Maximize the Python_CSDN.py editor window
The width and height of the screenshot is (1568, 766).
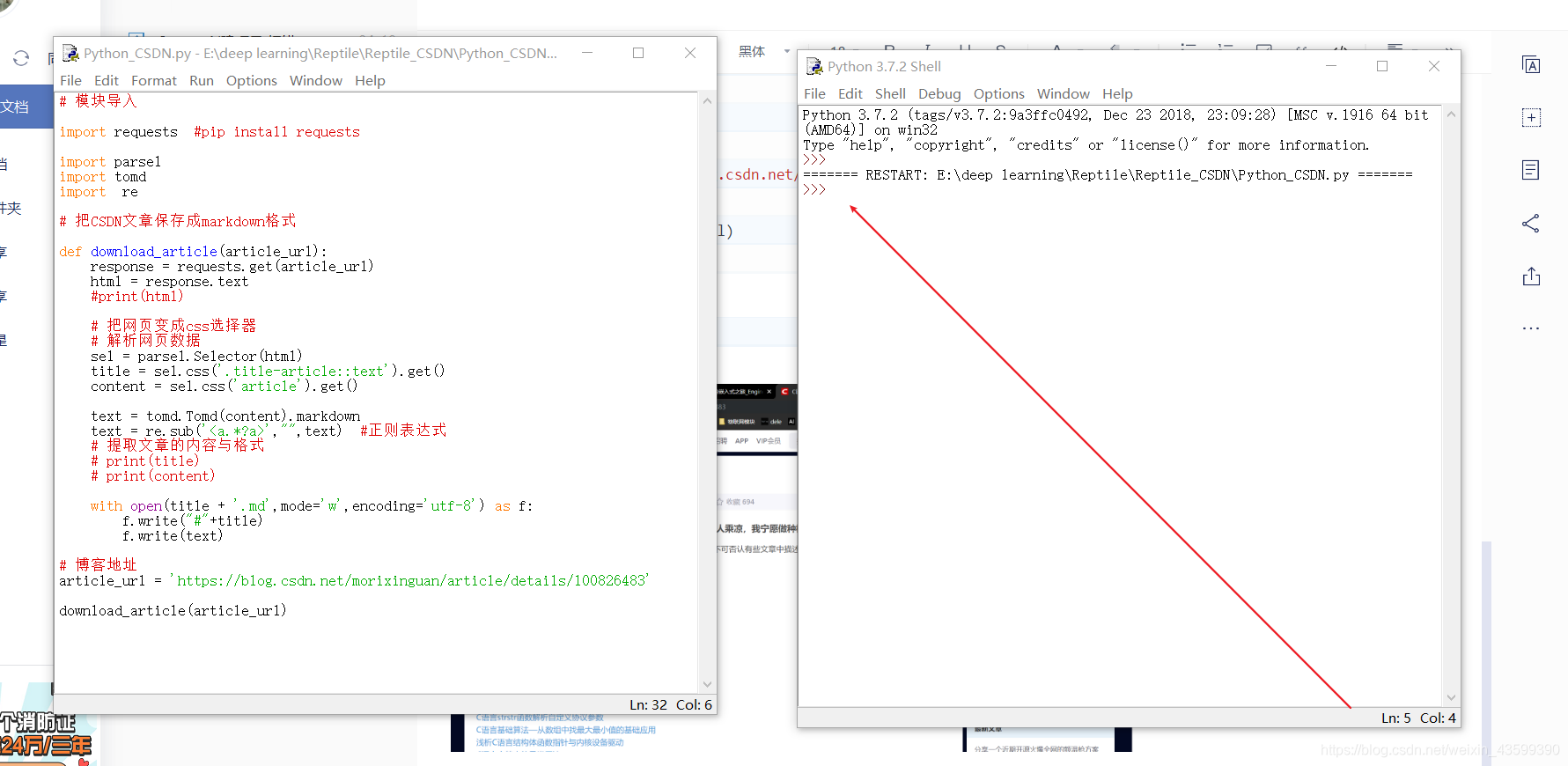click(638, 53)
